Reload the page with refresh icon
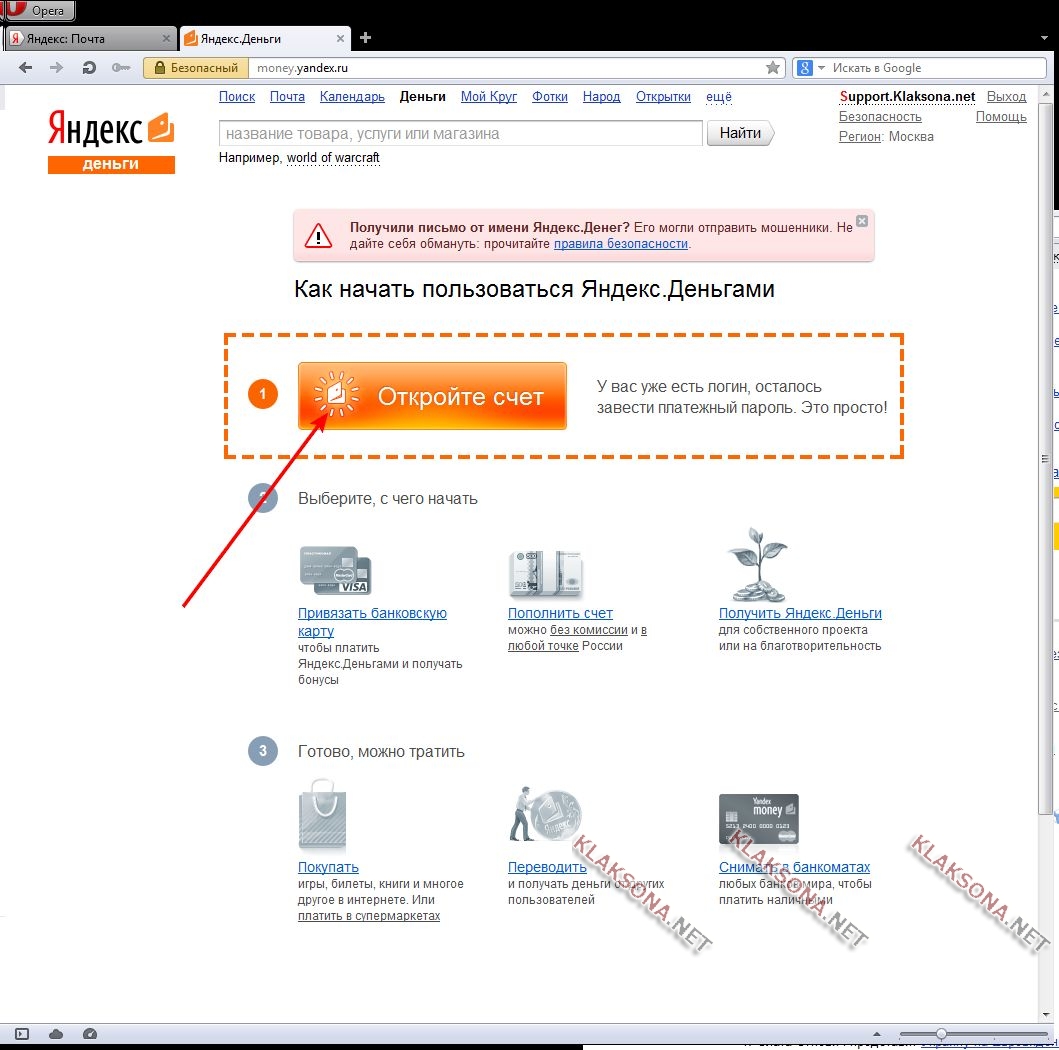 [x=88, y=68]
